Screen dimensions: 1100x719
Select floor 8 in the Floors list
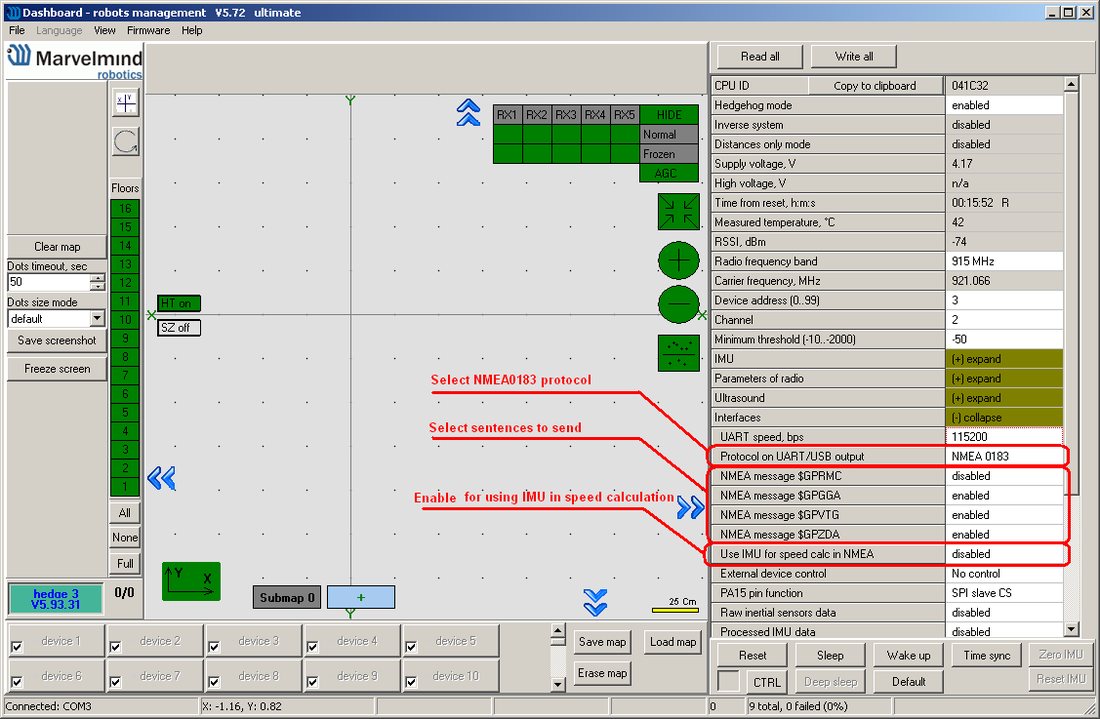coord(125,357)
